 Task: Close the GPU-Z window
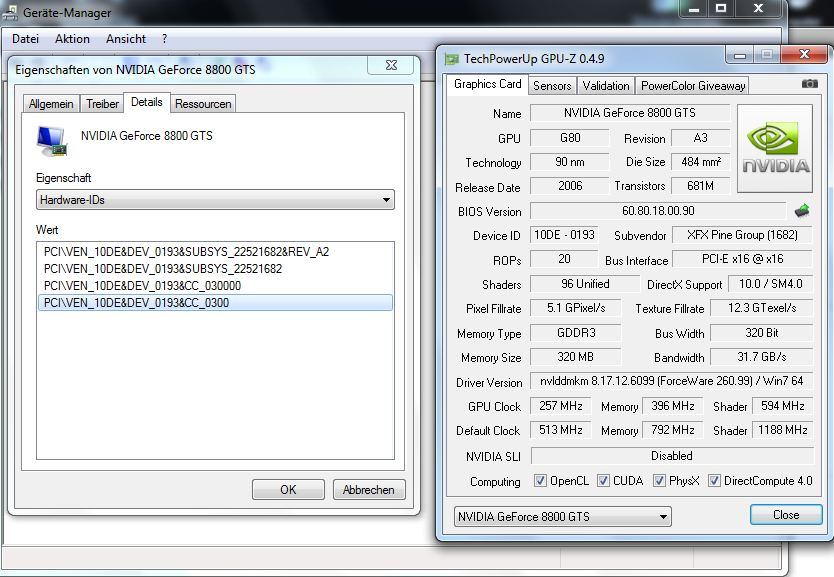(x=805, y=54)
